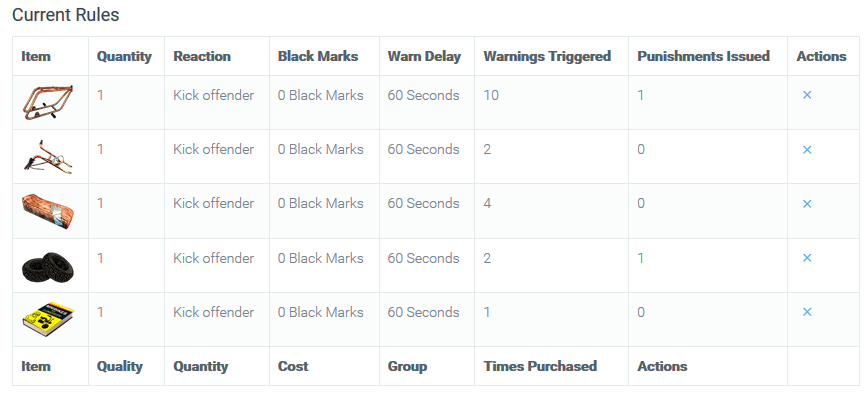Delete the quad bike frame rule
Viewport: 864px width, 405px height.
point(807,95)
